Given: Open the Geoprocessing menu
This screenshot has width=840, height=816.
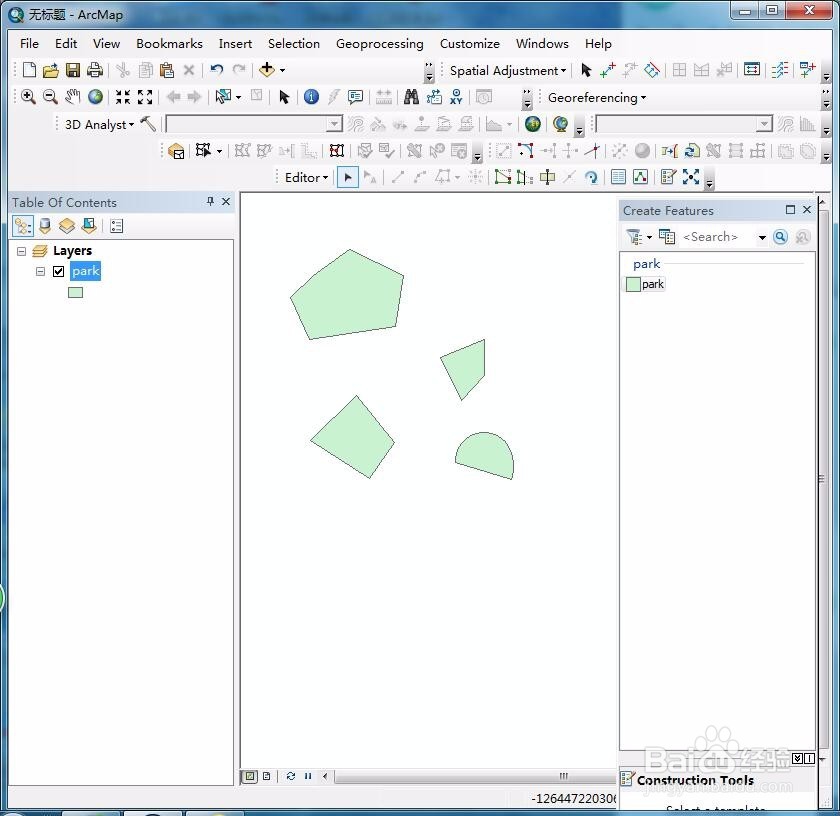Looking at the screenshot, I should [379, 44].
